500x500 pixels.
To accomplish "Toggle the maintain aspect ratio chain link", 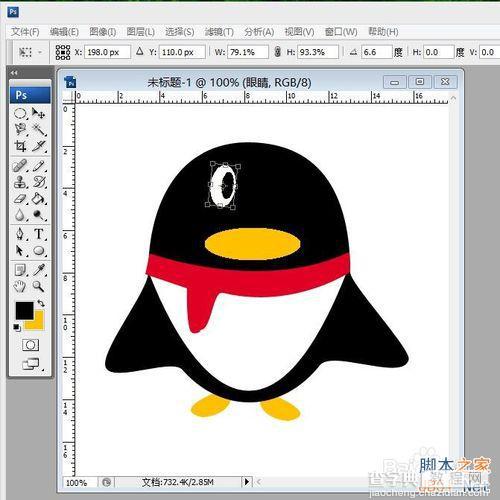I will pos(277,52).
